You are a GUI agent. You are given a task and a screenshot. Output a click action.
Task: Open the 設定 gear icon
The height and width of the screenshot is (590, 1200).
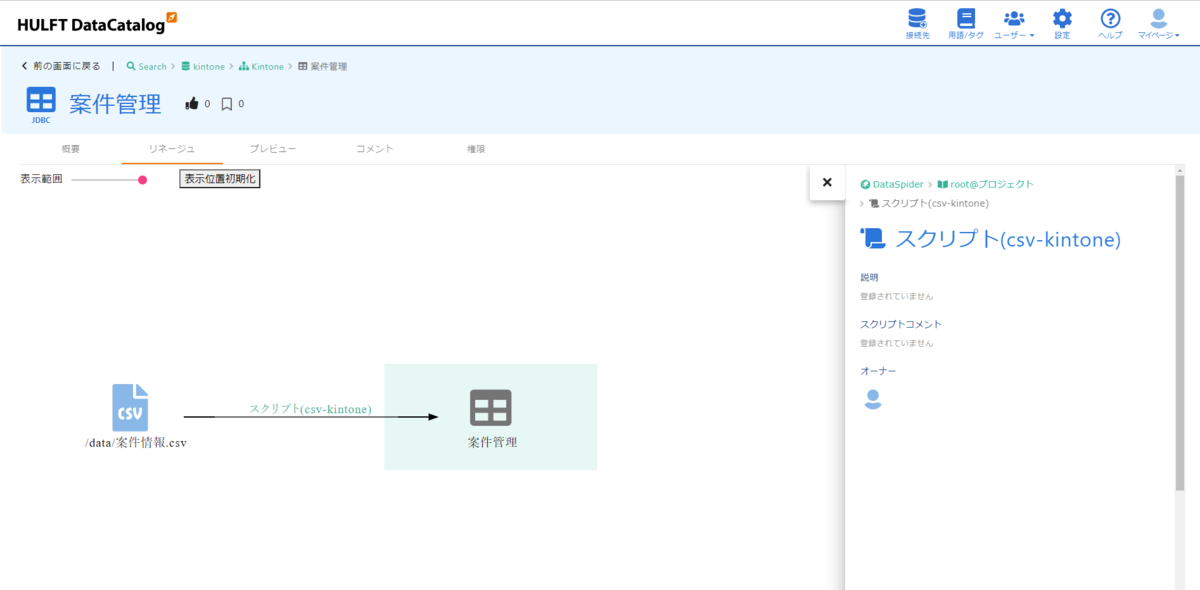(1062, 23)
